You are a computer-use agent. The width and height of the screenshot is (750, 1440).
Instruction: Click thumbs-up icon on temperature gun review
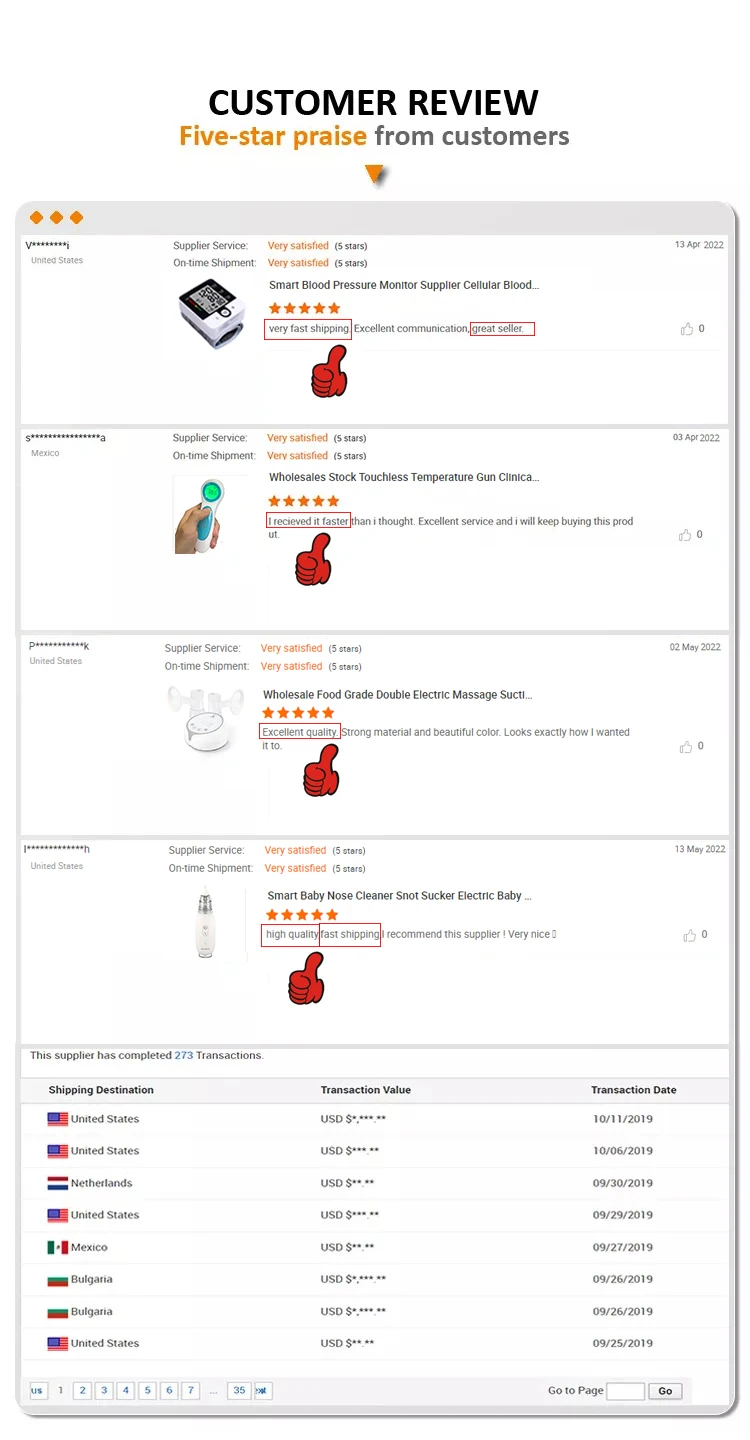685,535
